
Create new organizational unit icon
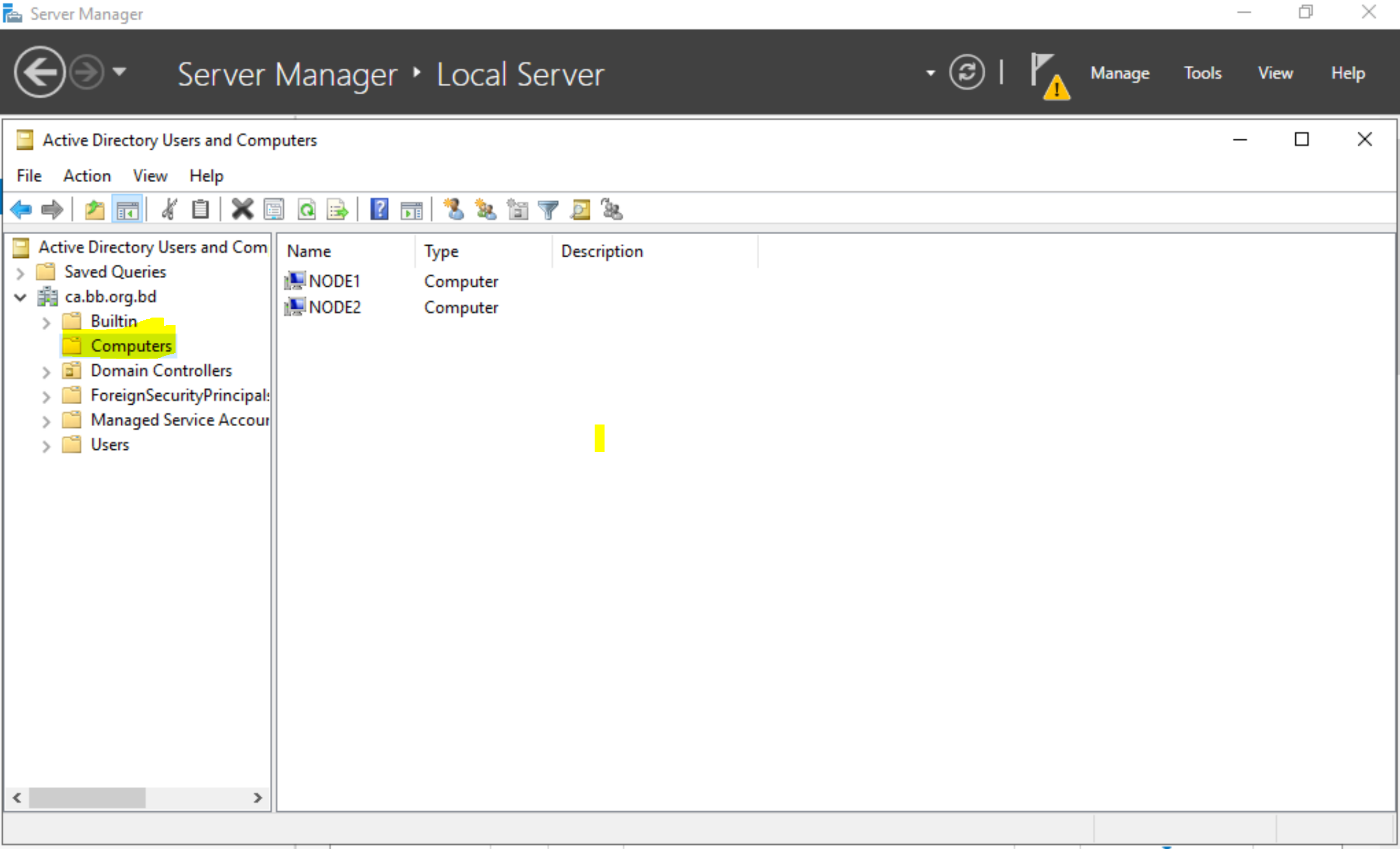tap(517, 210)
